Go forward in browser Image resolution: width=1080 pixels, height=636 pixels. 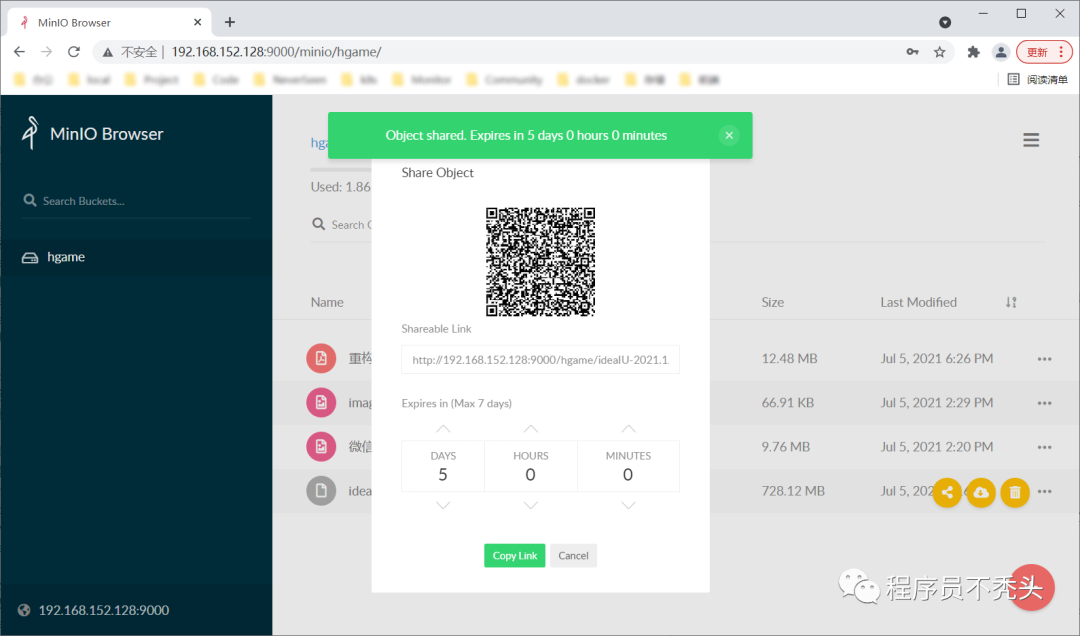46,52
